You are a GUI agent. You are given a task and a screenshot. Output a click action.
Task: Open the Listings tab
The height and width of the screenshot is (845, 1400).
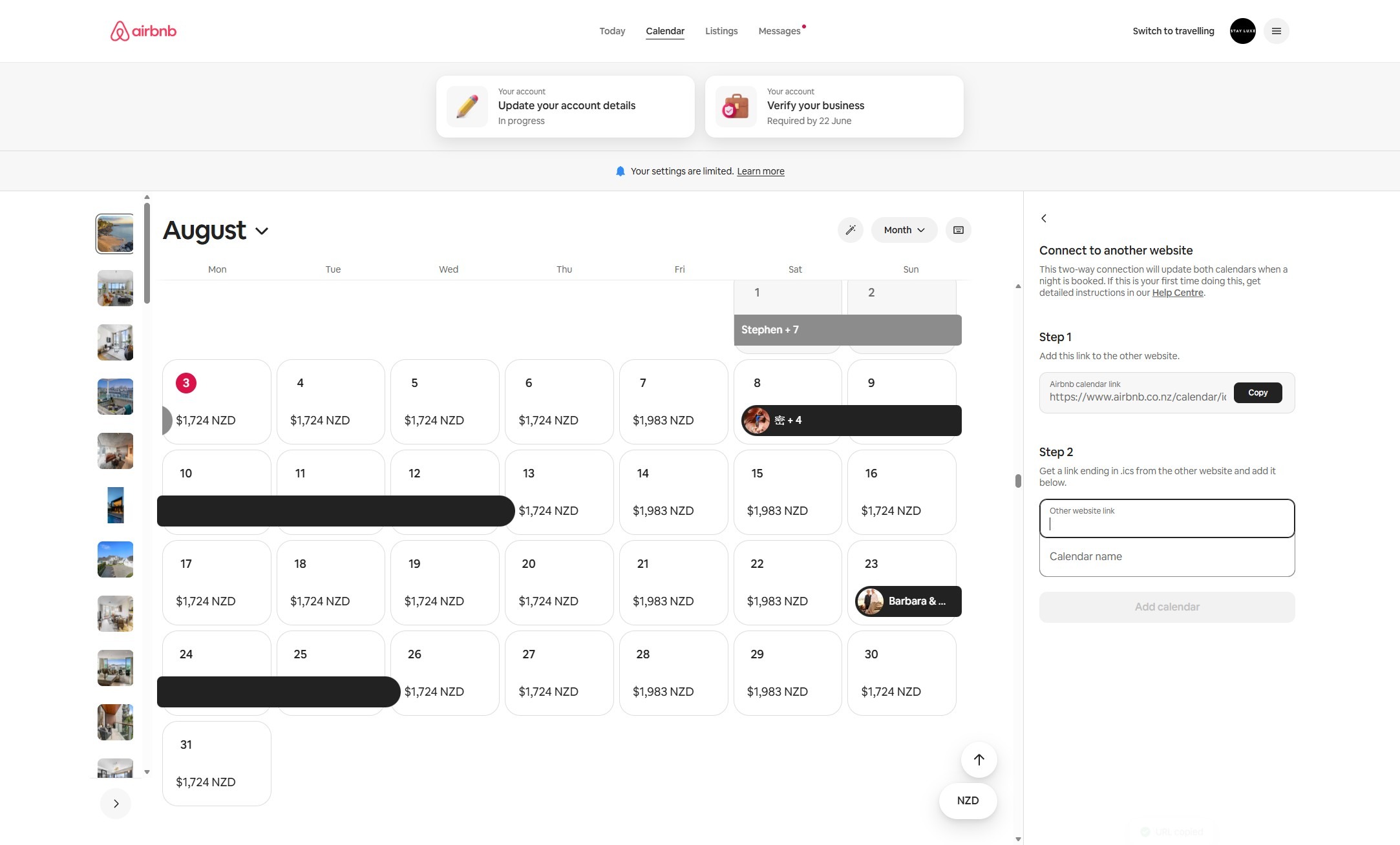(x=721, y=31)
